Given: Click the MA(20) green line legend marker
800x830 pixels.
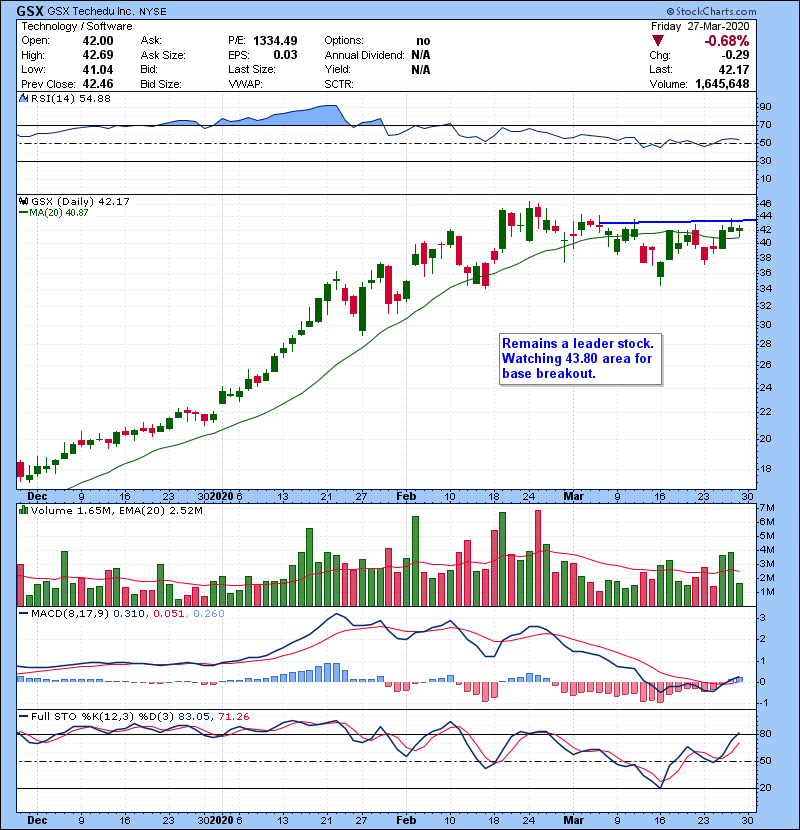Looking at the screenshot, I should pos(23,212).
